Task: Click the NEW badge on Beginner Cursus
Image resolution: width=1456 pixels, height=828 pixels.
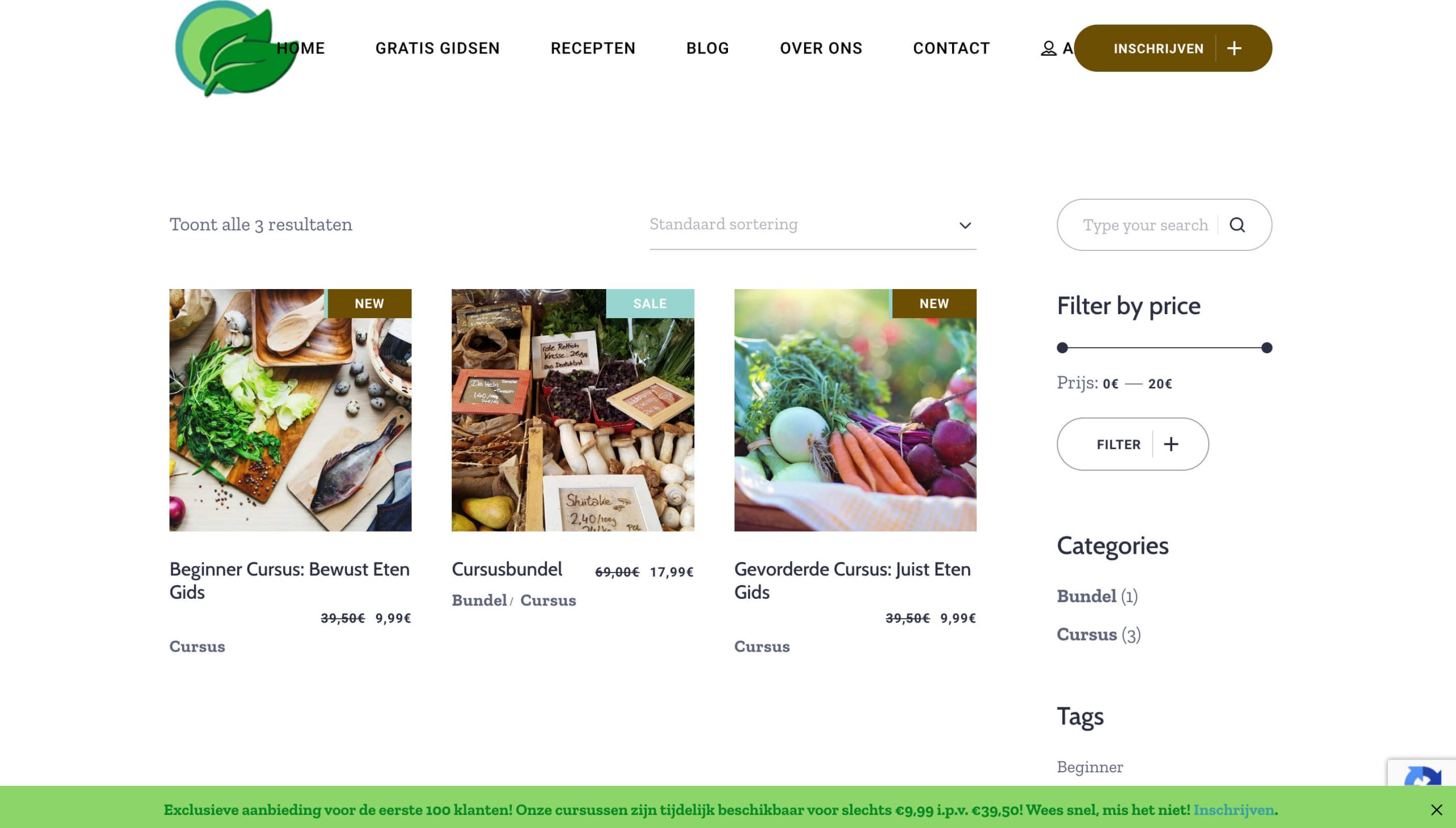Action: pyautogui.click(x=369, y=303)
